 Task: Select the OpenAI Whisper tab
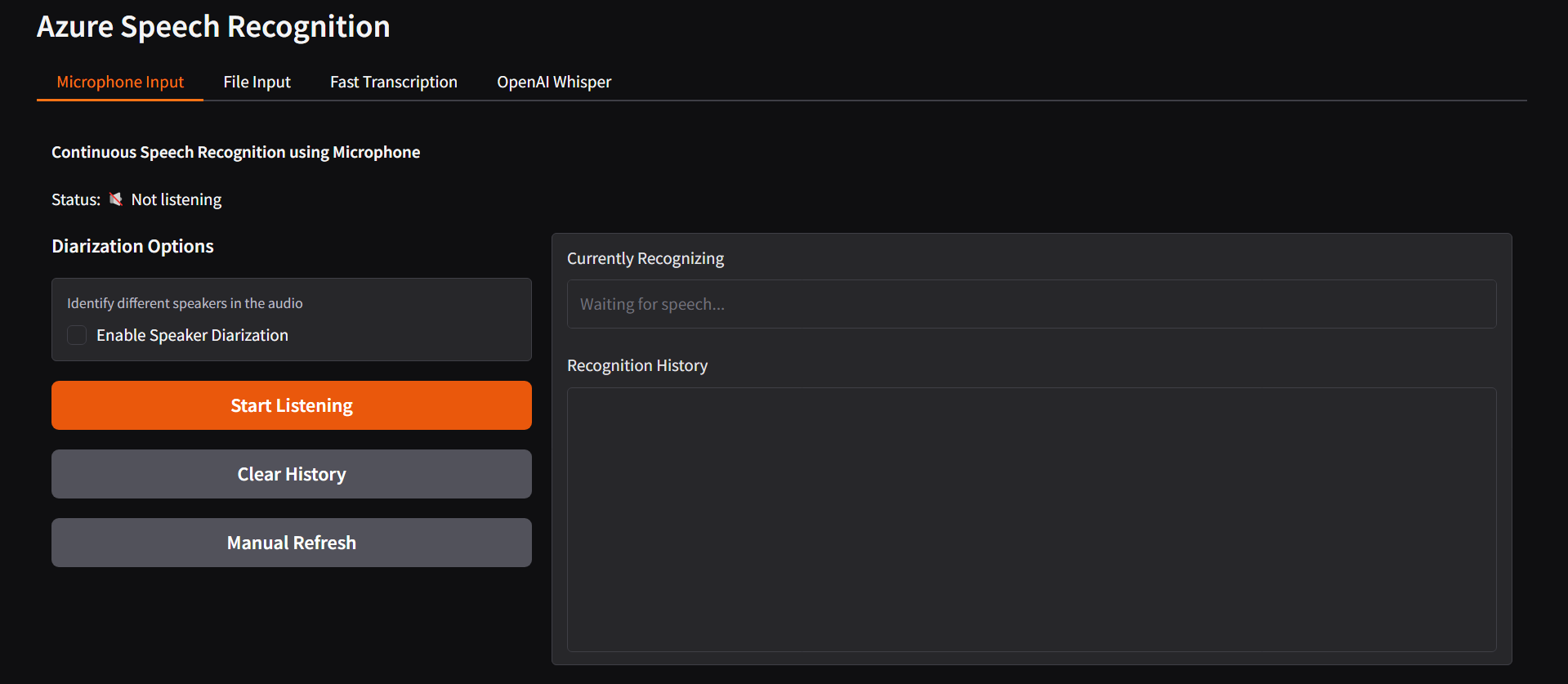point(553,82)
